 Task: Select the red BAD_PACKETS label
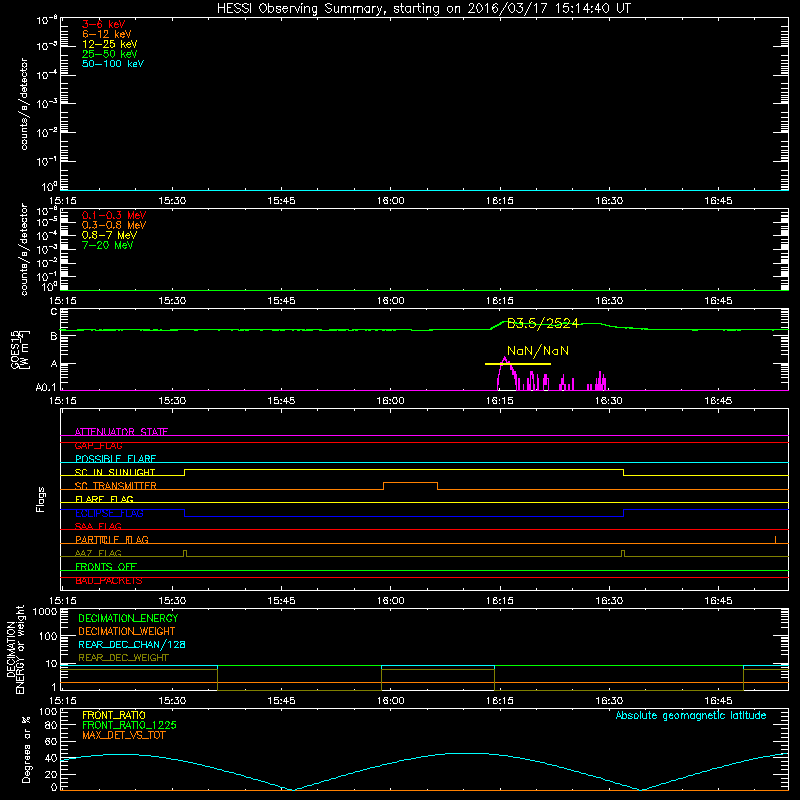click(x=109, y=581)
